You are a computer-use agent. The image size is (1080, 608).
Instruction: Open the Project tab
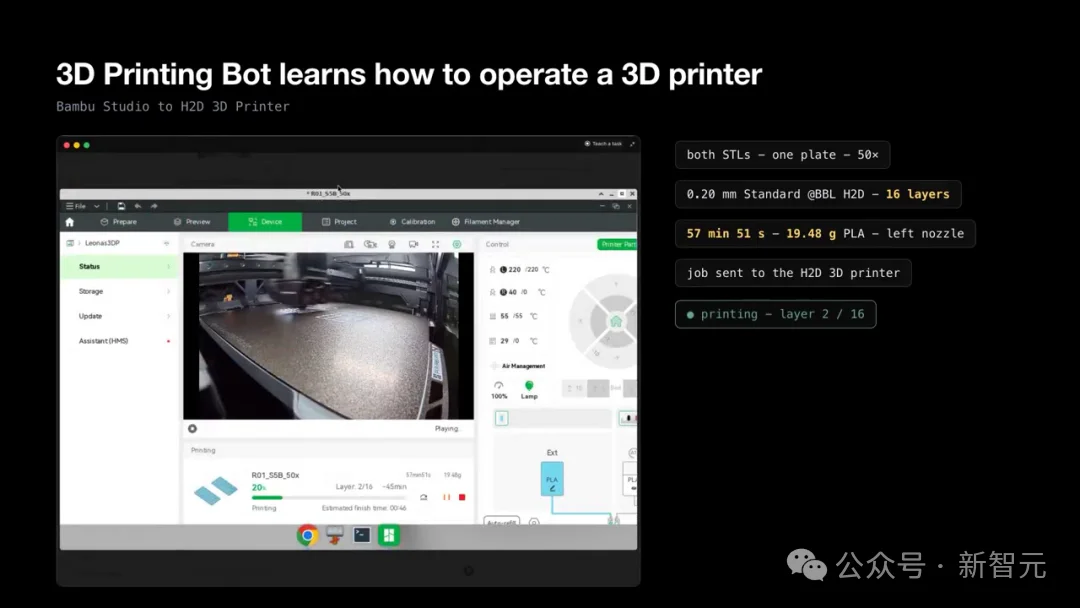pos(340,222)
